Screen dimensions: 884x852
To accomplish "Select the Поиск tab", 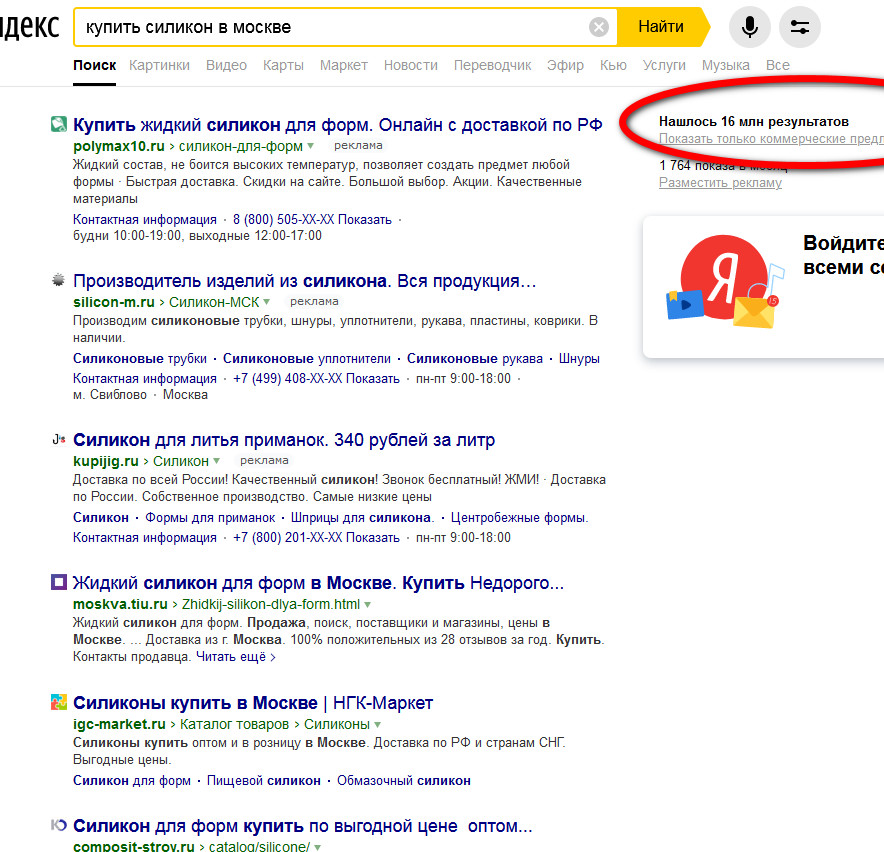I will coord(94,65).
